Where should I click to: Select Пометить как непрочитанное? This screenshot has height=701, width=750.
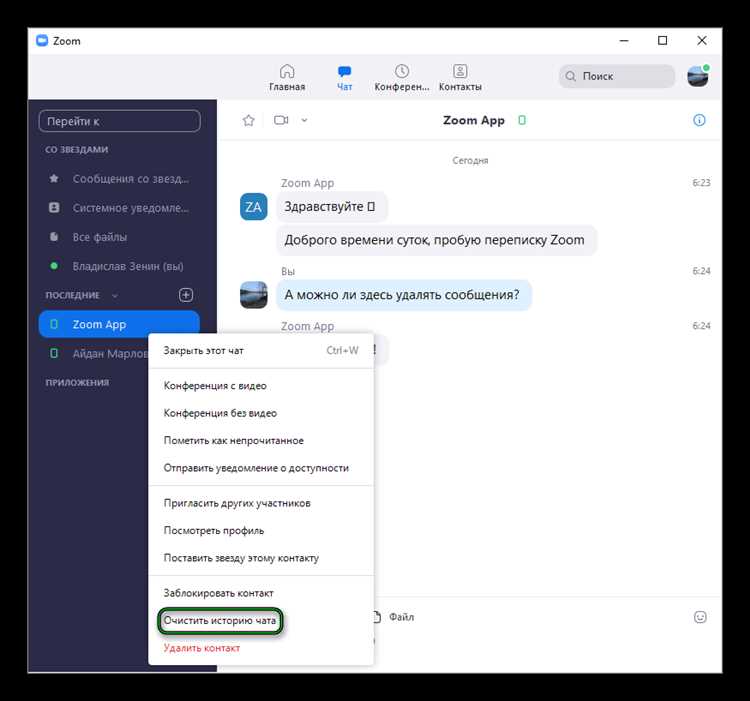pos(261,440)
